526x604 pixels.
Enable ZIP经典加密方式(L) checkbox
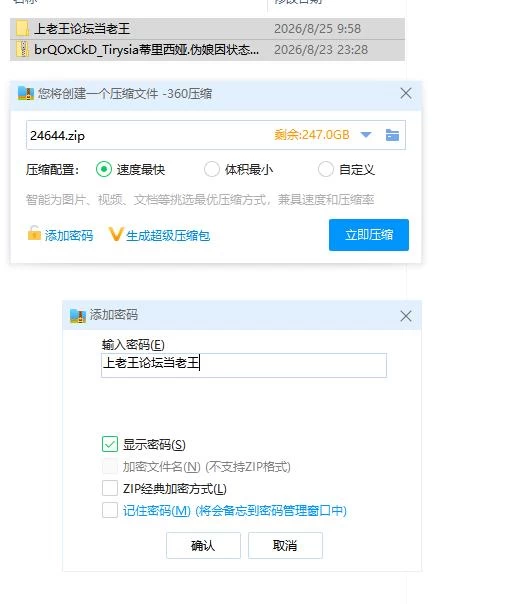point(110,488)
